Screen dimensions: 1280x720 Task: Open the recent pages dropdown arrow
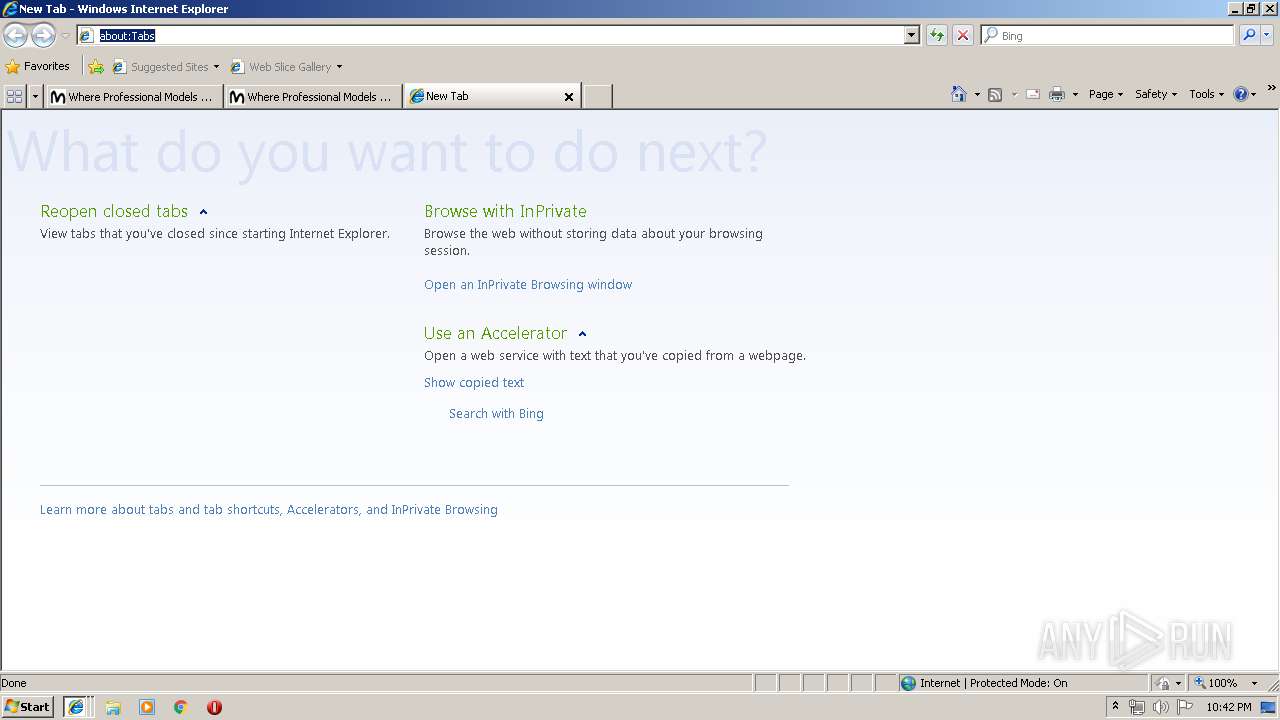pos(65,36)
